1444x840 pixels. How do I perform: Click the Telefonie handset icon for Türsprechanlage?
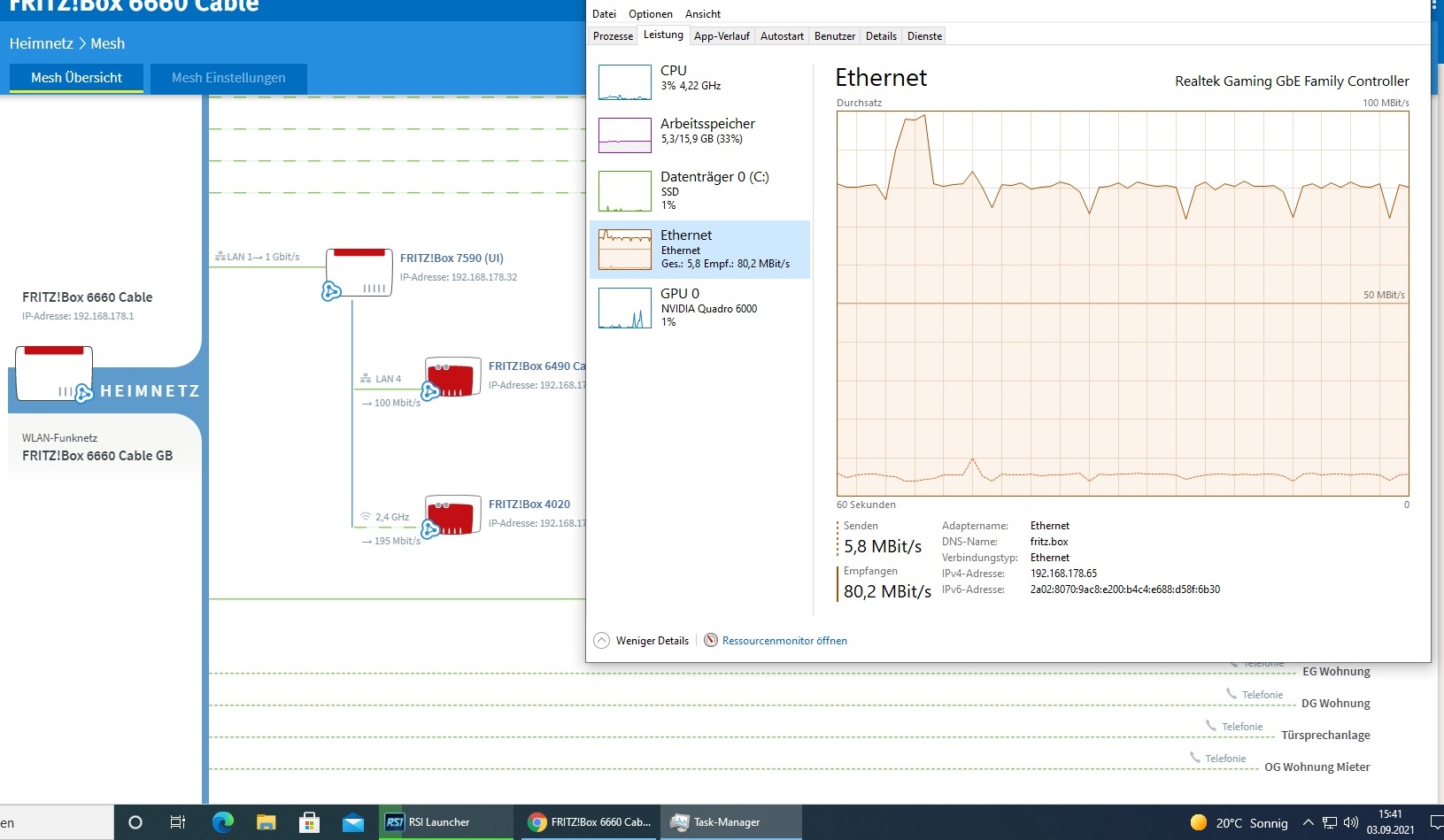point(1211,726)
